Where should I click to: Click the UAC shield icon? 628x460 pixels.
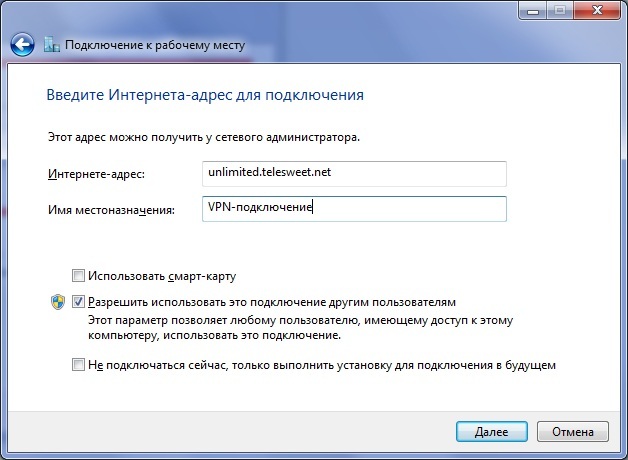(x=58, y=300)
